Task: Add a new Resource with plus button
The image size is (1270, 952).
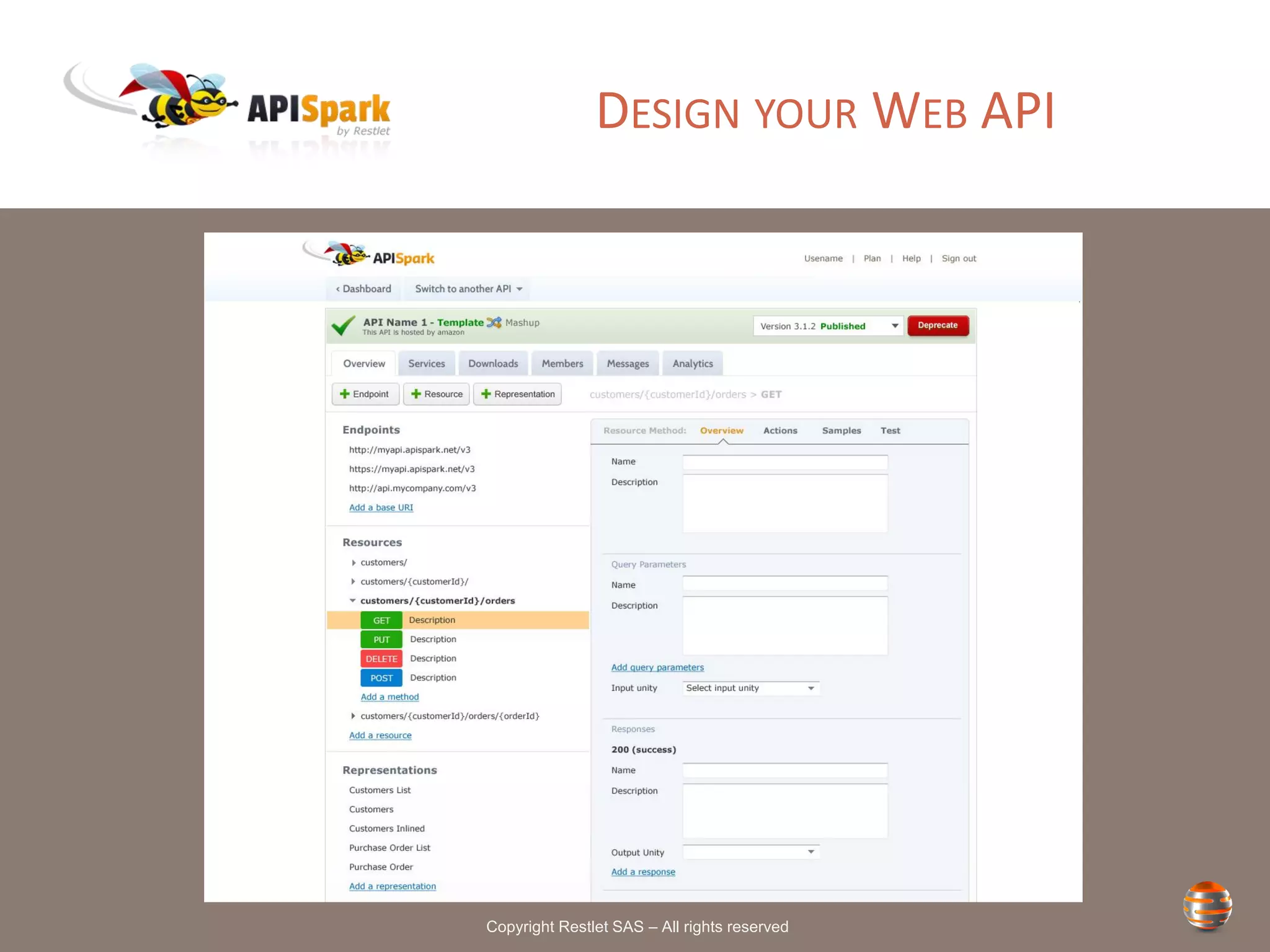Action: pyautogui.click(x=437, y=394)
